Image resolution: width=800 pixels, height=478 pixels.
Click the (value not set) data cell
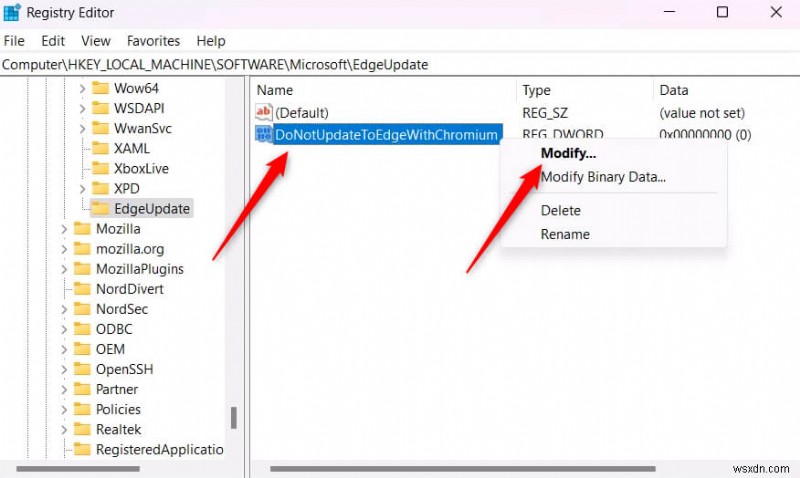(702, 113)
